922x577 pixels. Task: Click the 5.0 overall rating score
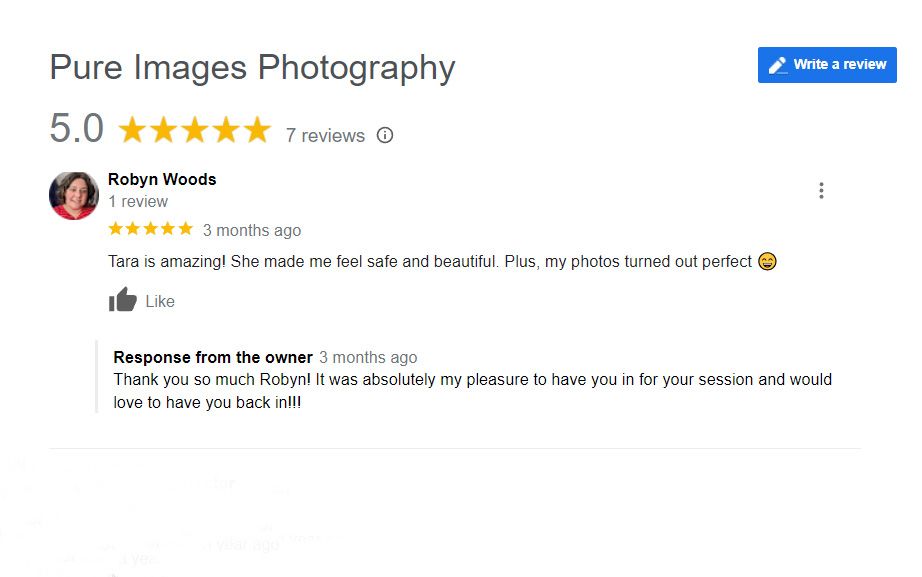click(x=76, y=128)
